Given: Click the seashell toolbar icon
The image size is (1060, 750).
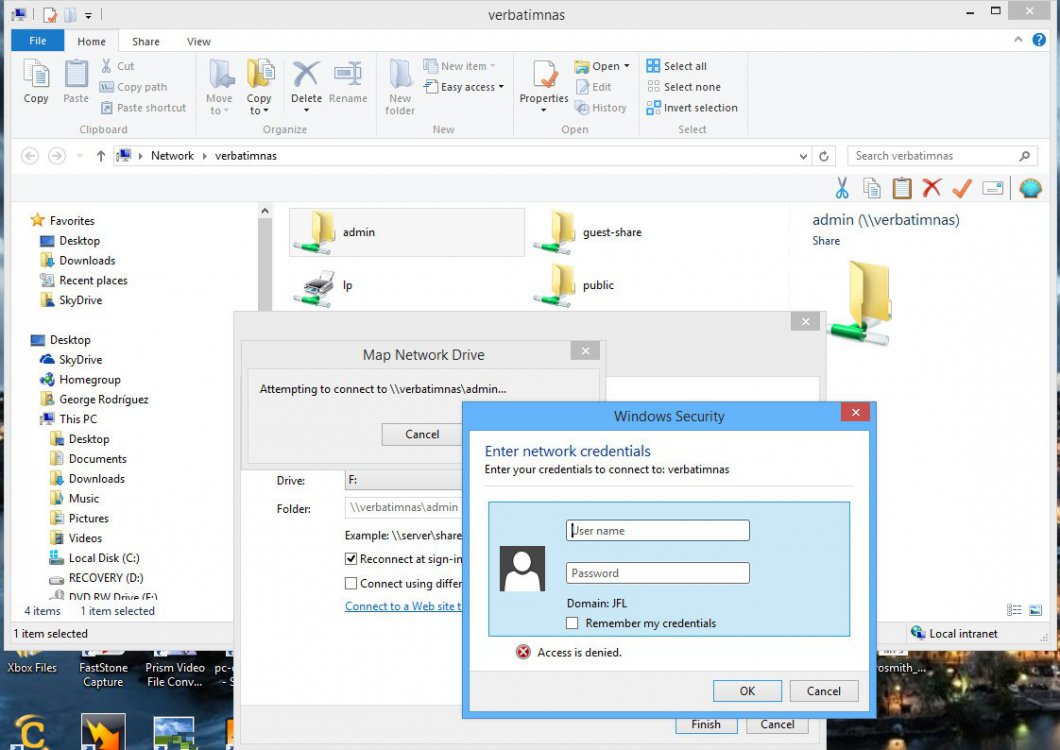Looking at the screenshot, I should tap(1031, 188).
